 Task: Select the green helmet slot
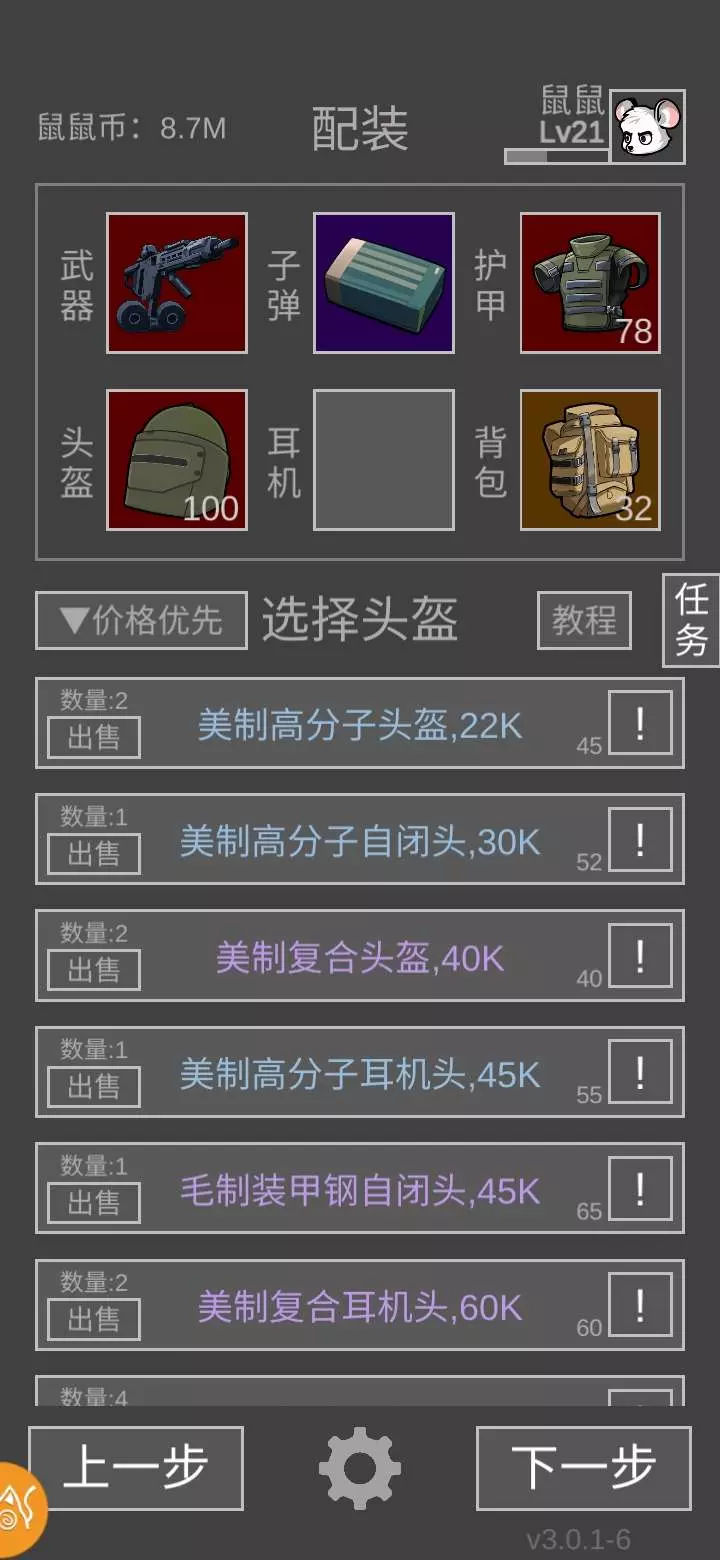tap(177, 460)
